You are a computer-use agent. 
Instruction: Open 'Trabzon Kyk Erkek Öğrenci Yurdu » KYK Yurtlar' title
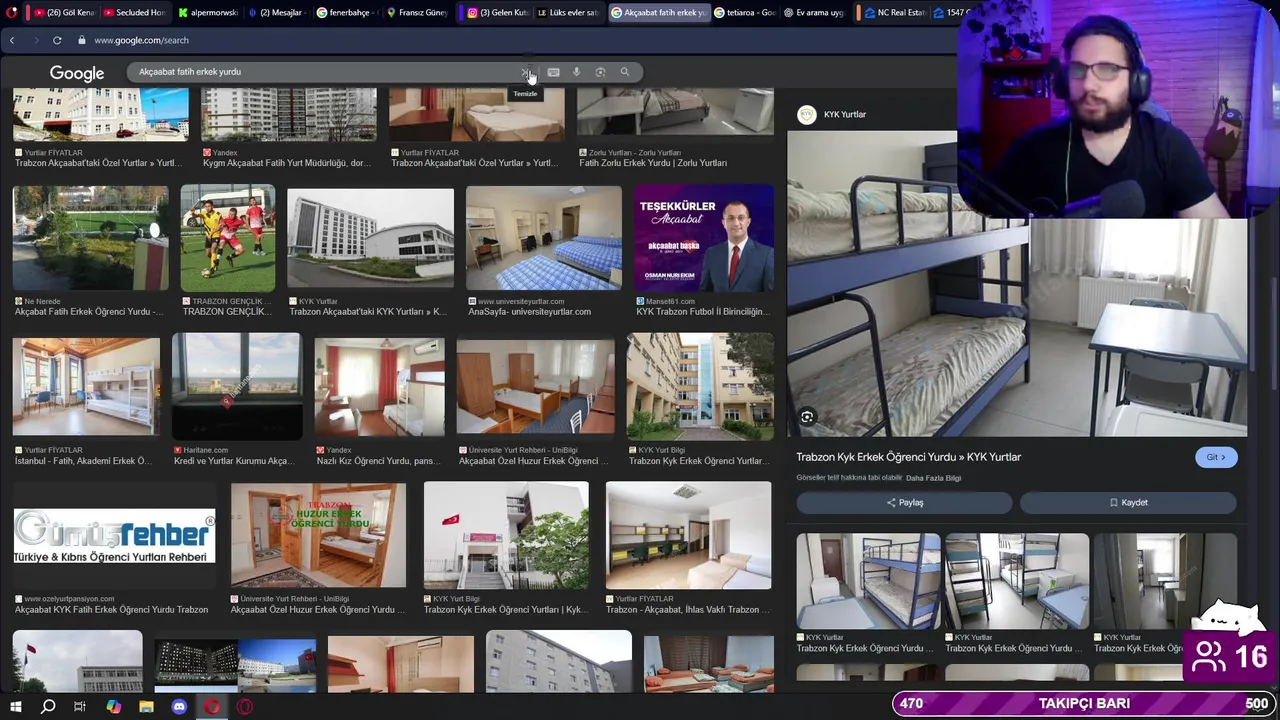[x=908, y=457]
